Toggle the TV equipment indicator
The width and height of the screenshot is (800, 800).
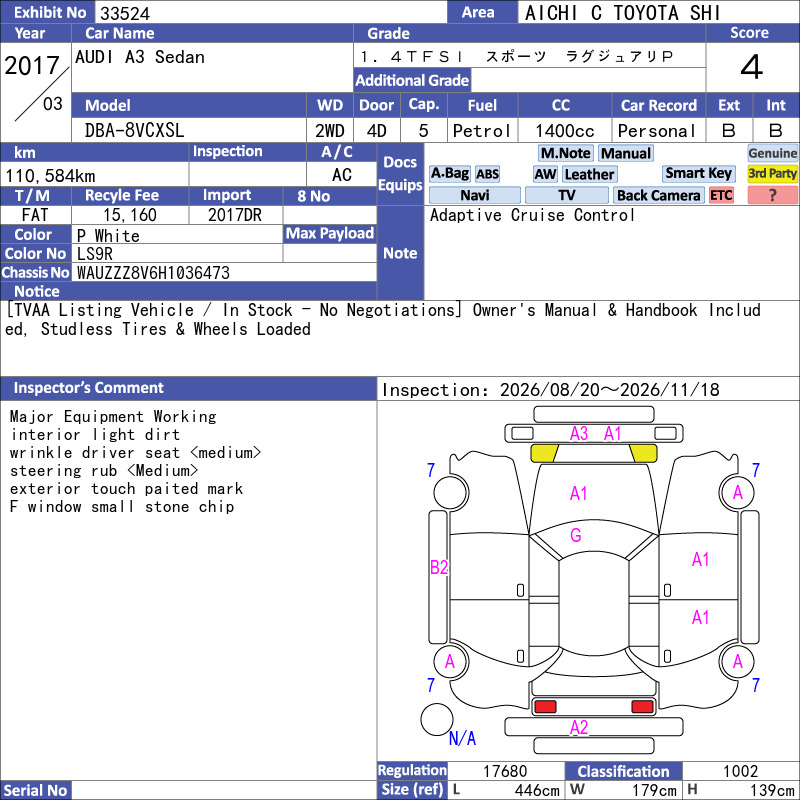click(566, 195)
